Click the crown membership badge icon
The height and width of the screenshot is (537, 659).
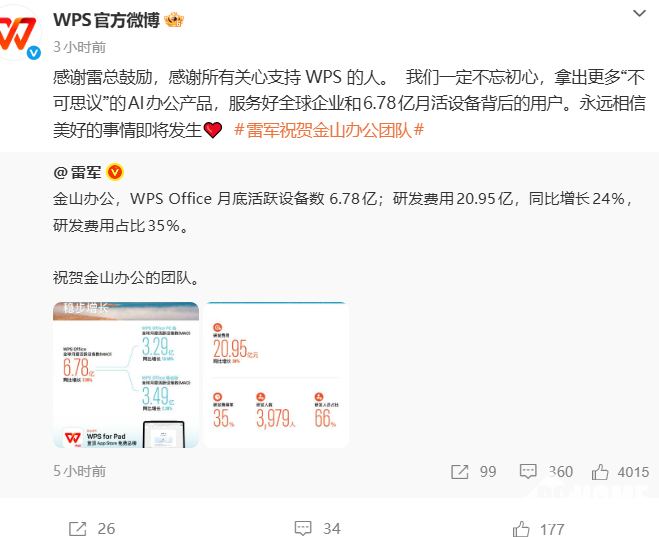tap(174, 20)
